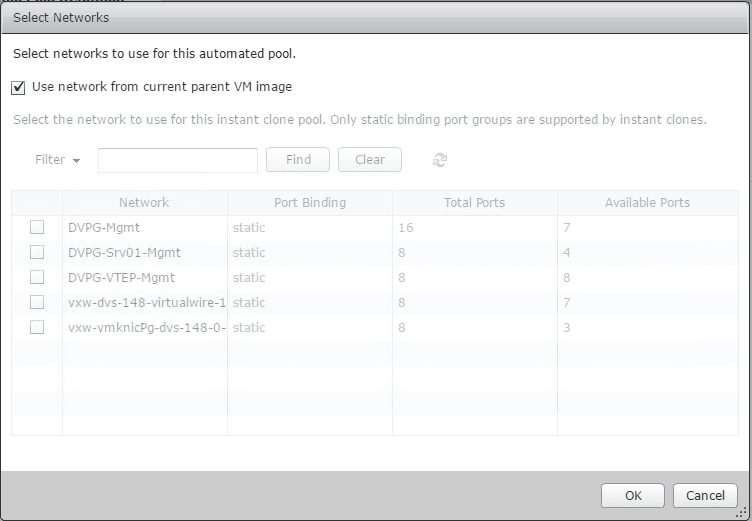Check the vxw-dvs-148-virtualwire network box
Viewport: 752px width, 521px height.
pos(37,302)
